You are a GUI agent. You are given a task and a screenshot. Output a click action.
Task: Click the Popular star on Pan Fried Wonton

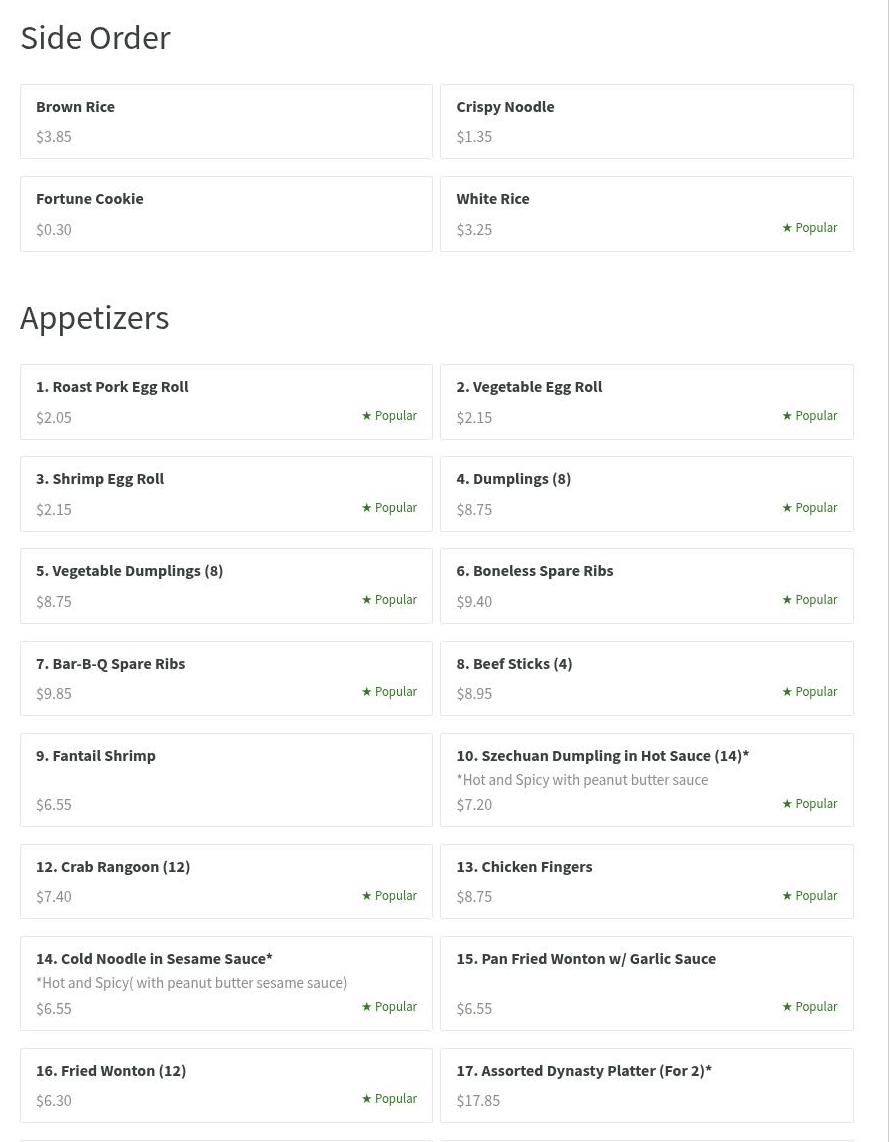787,1007
